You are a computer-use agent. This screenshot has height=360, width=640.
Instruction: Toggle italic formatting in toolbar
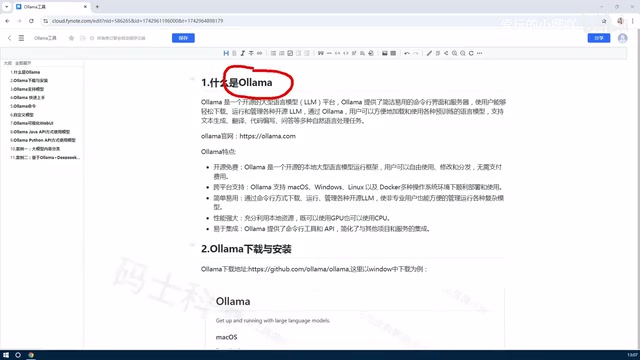pyautogui.click(x=242, y=53)
